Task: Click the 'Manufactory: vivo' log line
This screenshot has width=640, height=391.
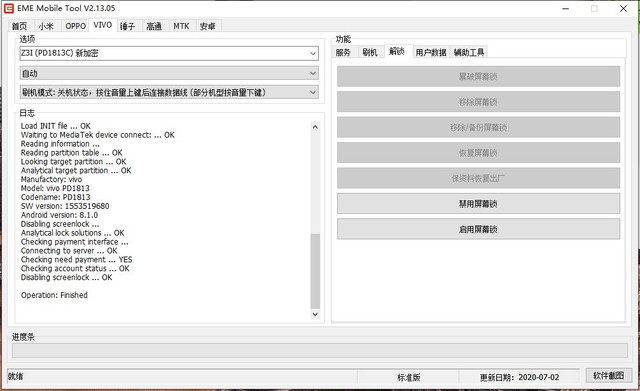Action: (x=51, y=179)
